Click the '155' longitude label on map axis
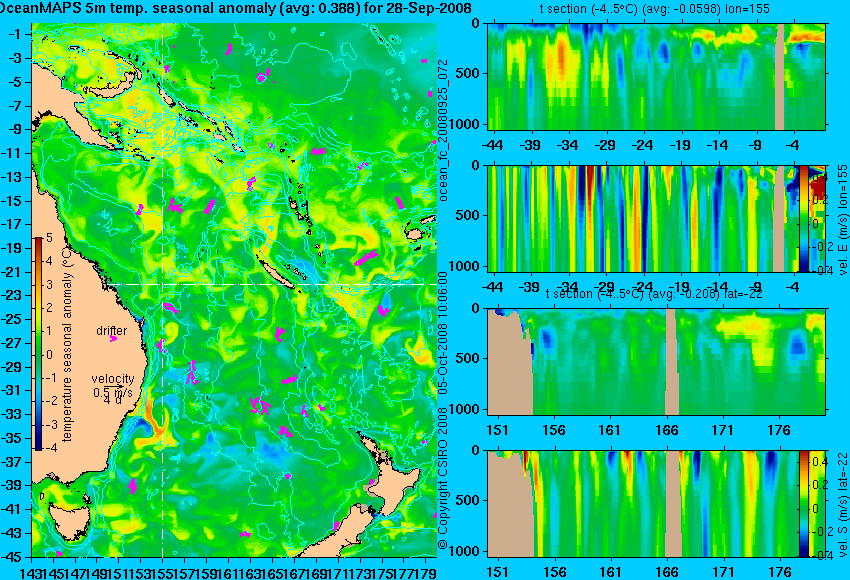This screenshot has width=850, height=580. click(163, 572)
